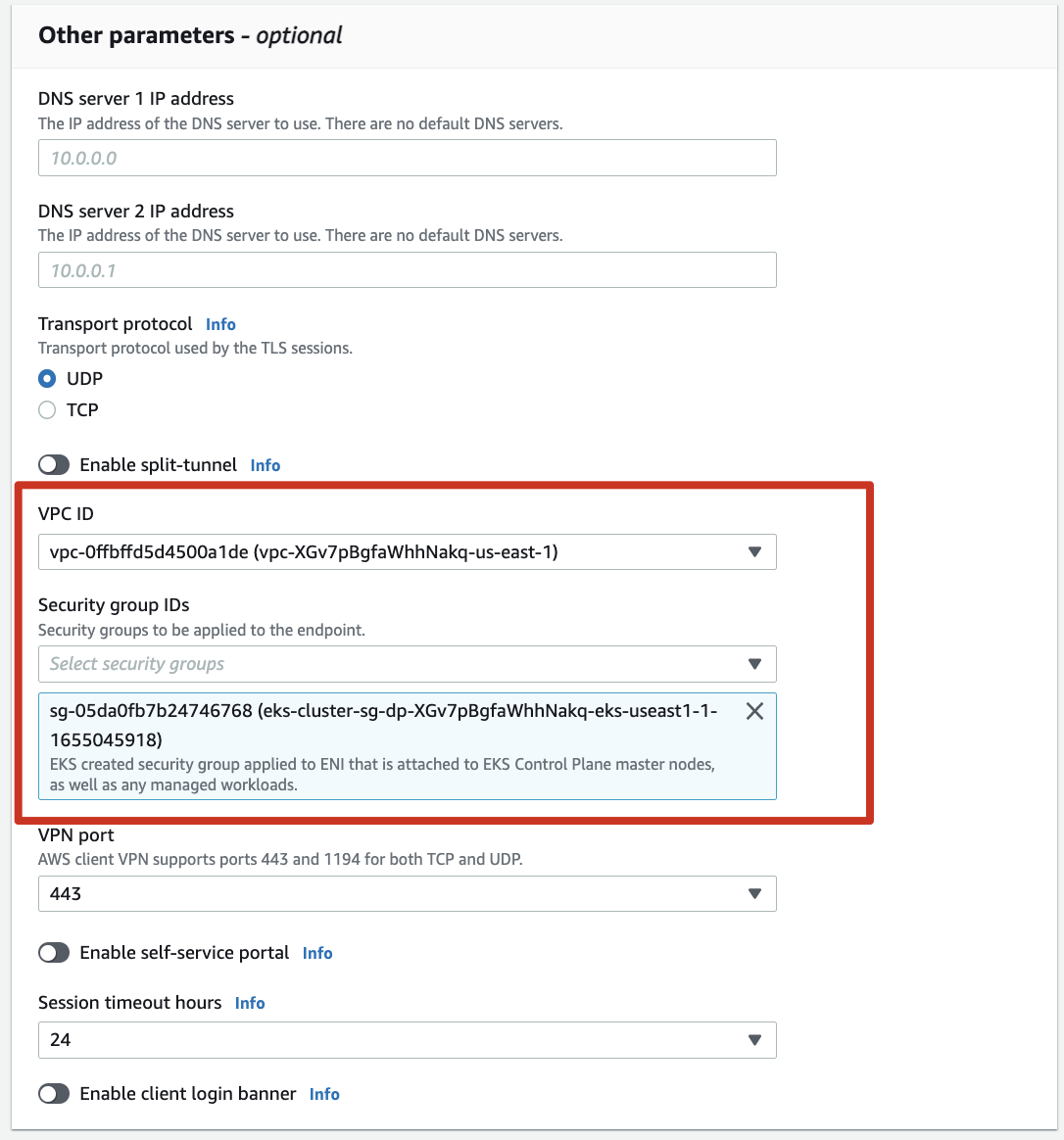Enable the client login banner toggle
The width and height of the screenshot is (1064, 1140).
(x=54, y=1093)
